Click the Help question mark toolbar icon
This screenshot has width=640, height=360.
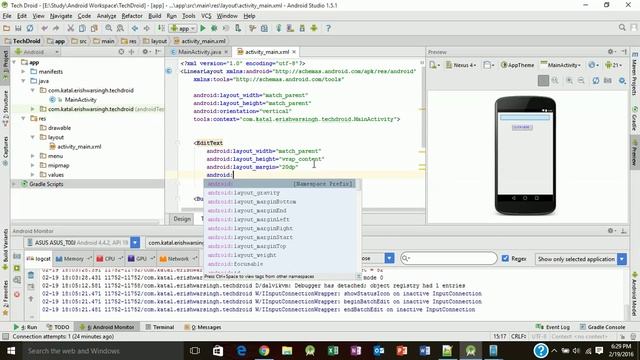328,28
